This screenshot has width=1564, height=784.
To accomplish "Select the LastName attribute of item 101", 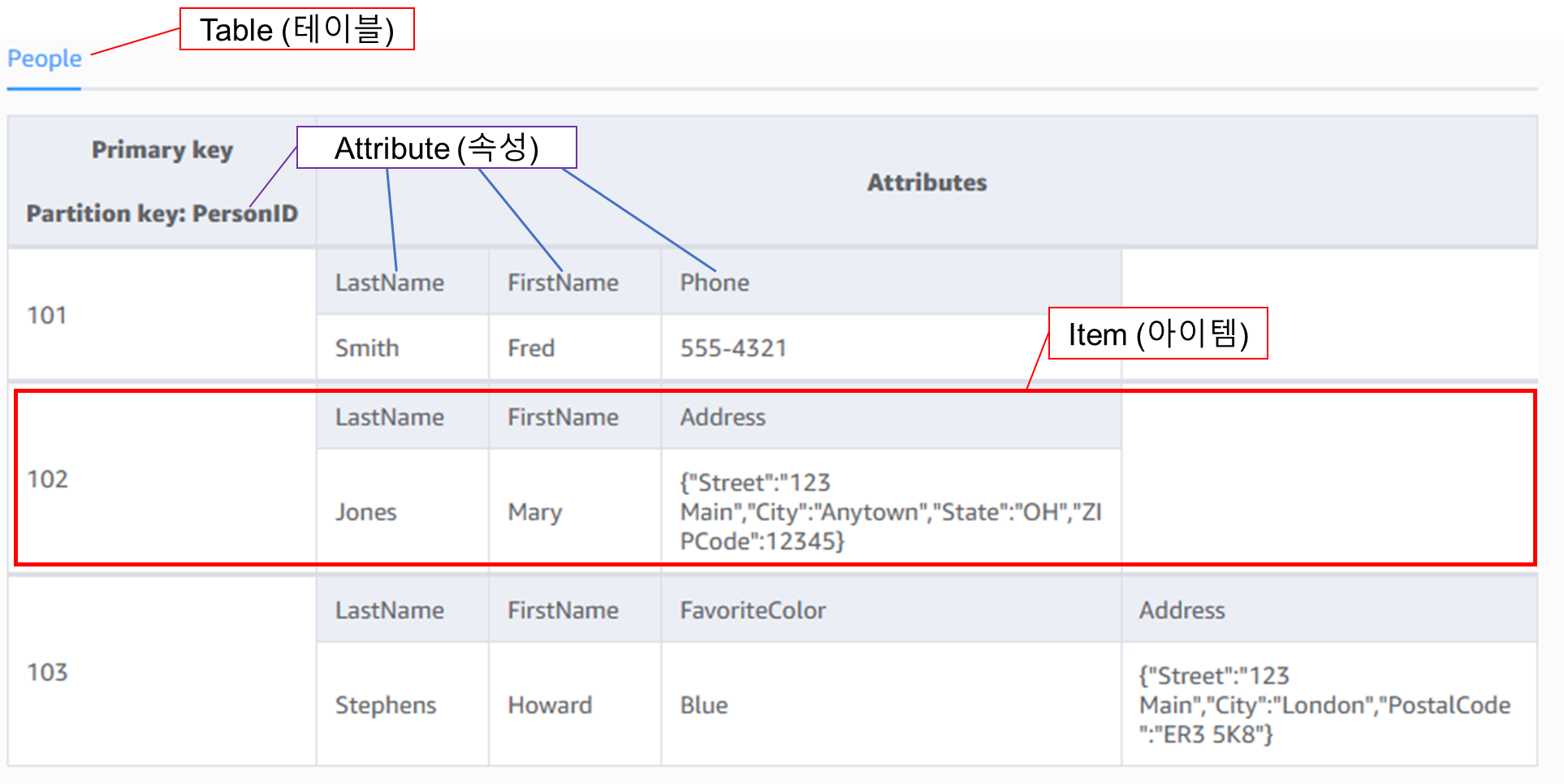I will 390,282.
